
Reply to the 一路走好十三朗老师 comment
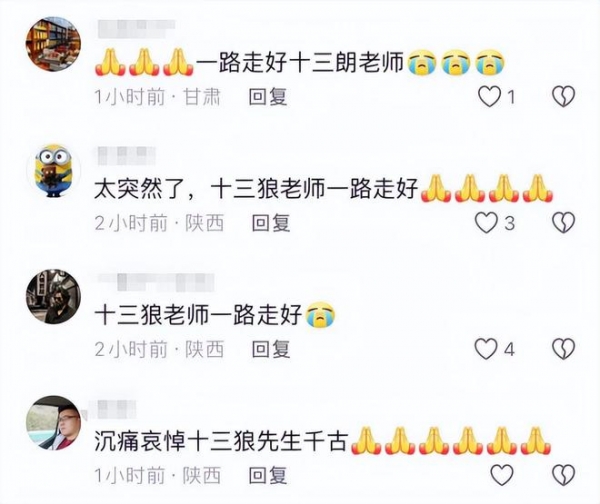tap(268, 96)
